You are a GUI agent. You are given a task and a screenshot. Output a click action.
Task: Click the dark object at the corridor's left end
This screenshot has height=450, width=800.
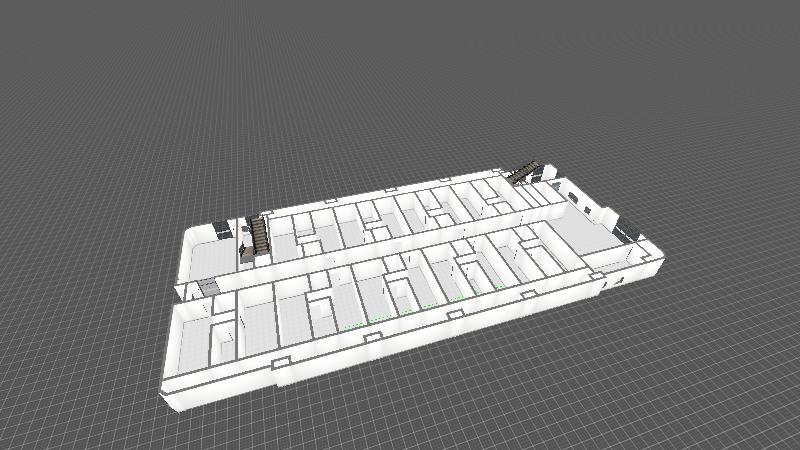tap(207, 288)
